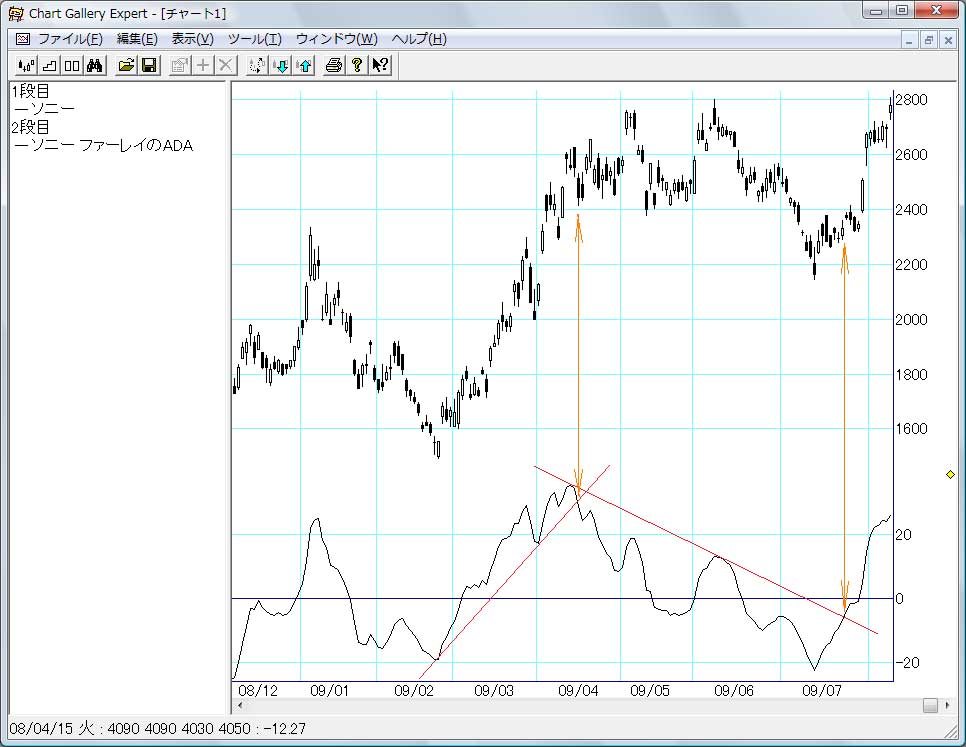The height and width of the screenshot is (747, 966).
Task: Click the step-line chart toolbar icon
Action: click(50, 65)
